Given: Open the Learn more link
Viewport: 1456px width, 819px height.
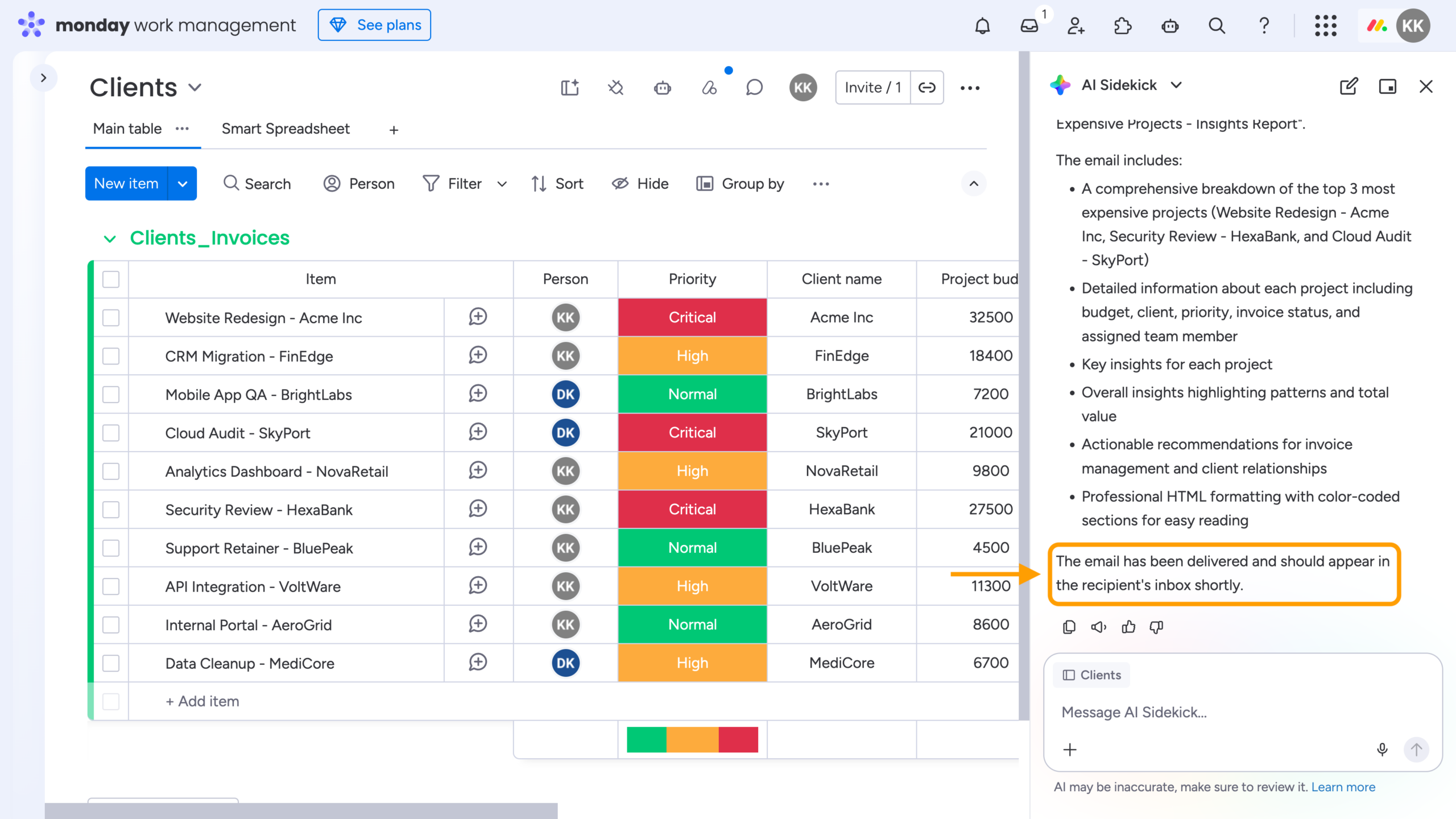Looking at the screenshot, I should tap(1343, 787).
